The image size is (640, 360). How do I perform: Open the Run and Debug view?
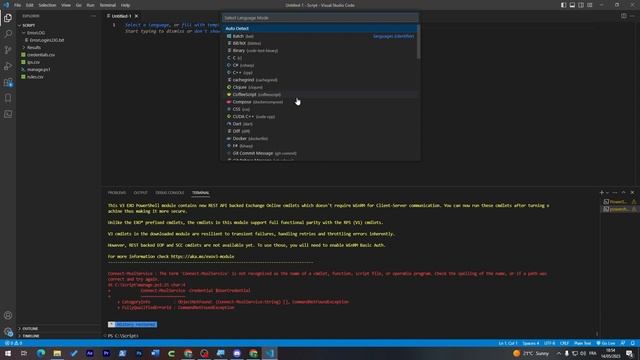point(8,66)
